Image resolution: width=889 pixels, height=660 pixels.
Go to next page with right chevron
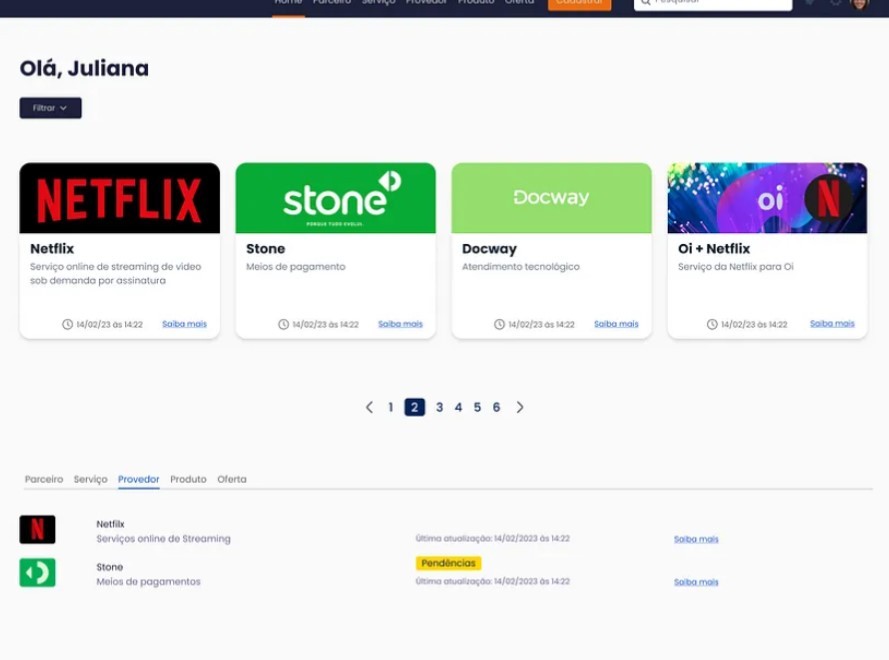tap(520, 407)
